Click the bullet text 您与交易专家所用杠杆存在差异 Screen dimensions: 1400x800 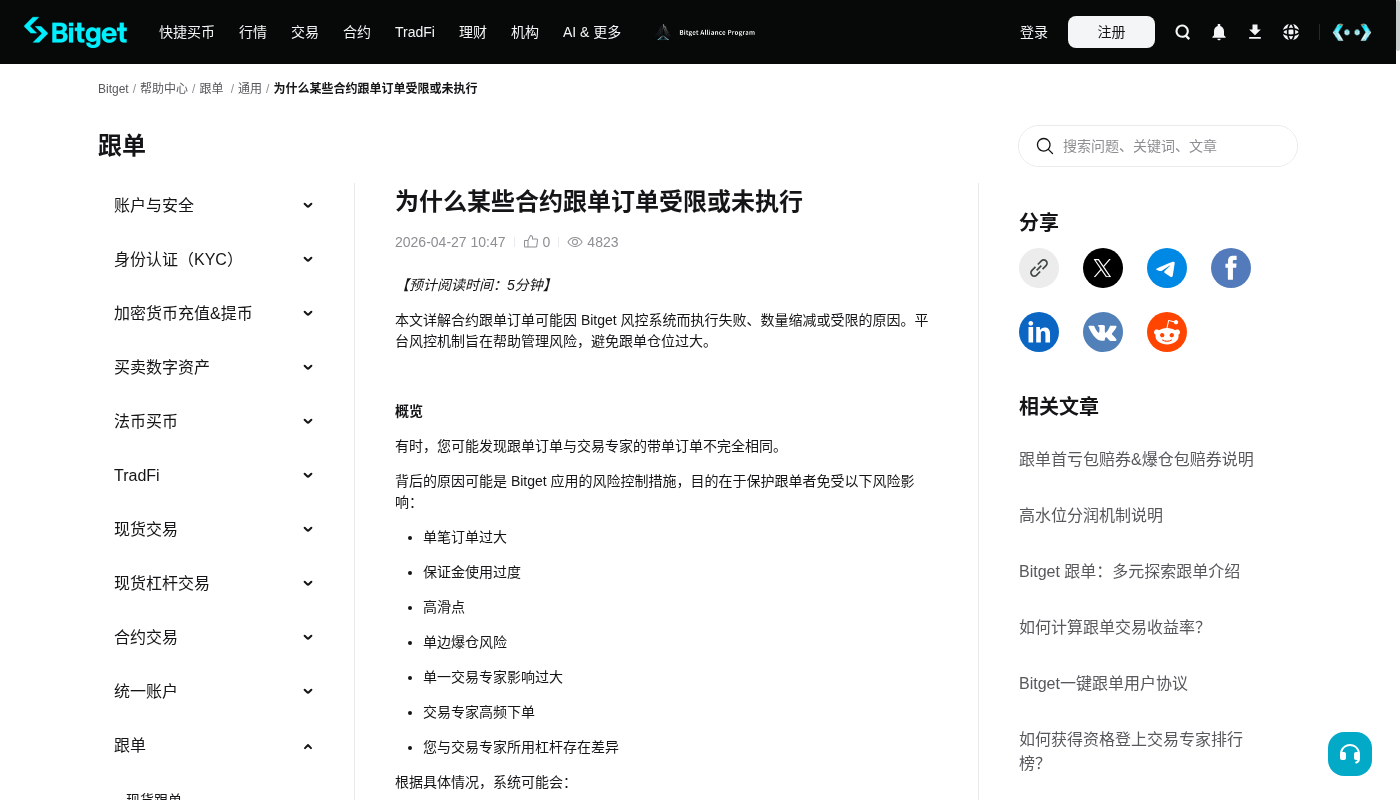coord(521,747)
